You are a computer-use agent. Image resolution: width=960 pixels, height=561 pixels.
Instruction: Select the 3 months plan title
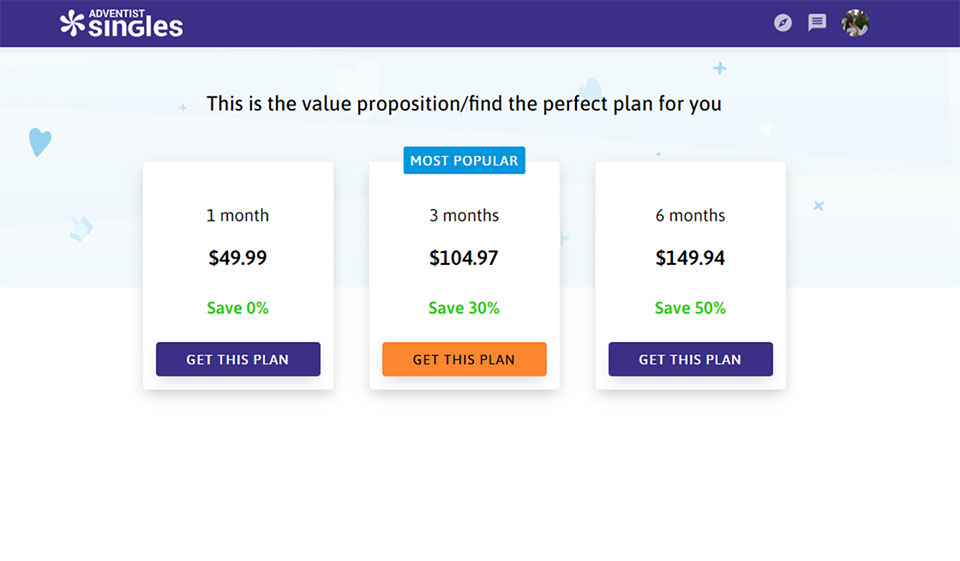click(x=464, y=215)
